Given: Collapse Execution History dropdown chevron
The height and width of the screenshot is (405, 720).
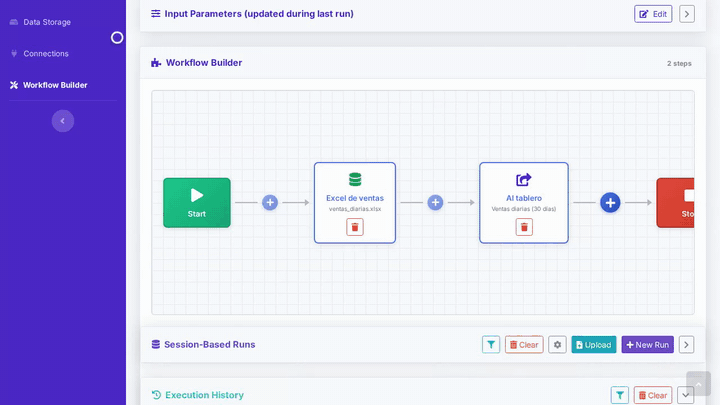Looking at the screenshot, I should pyautogui.click(x=686, y=395).
